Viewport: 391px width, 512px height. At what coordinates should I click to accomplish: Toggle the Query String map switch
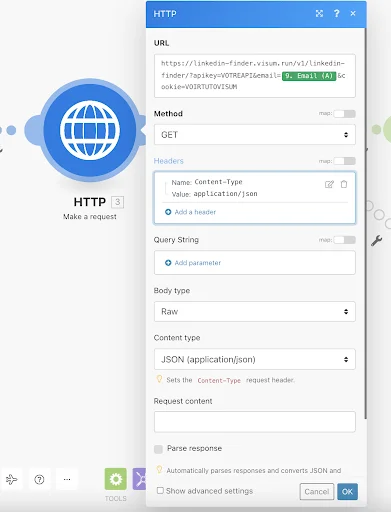tap(345, 240)
